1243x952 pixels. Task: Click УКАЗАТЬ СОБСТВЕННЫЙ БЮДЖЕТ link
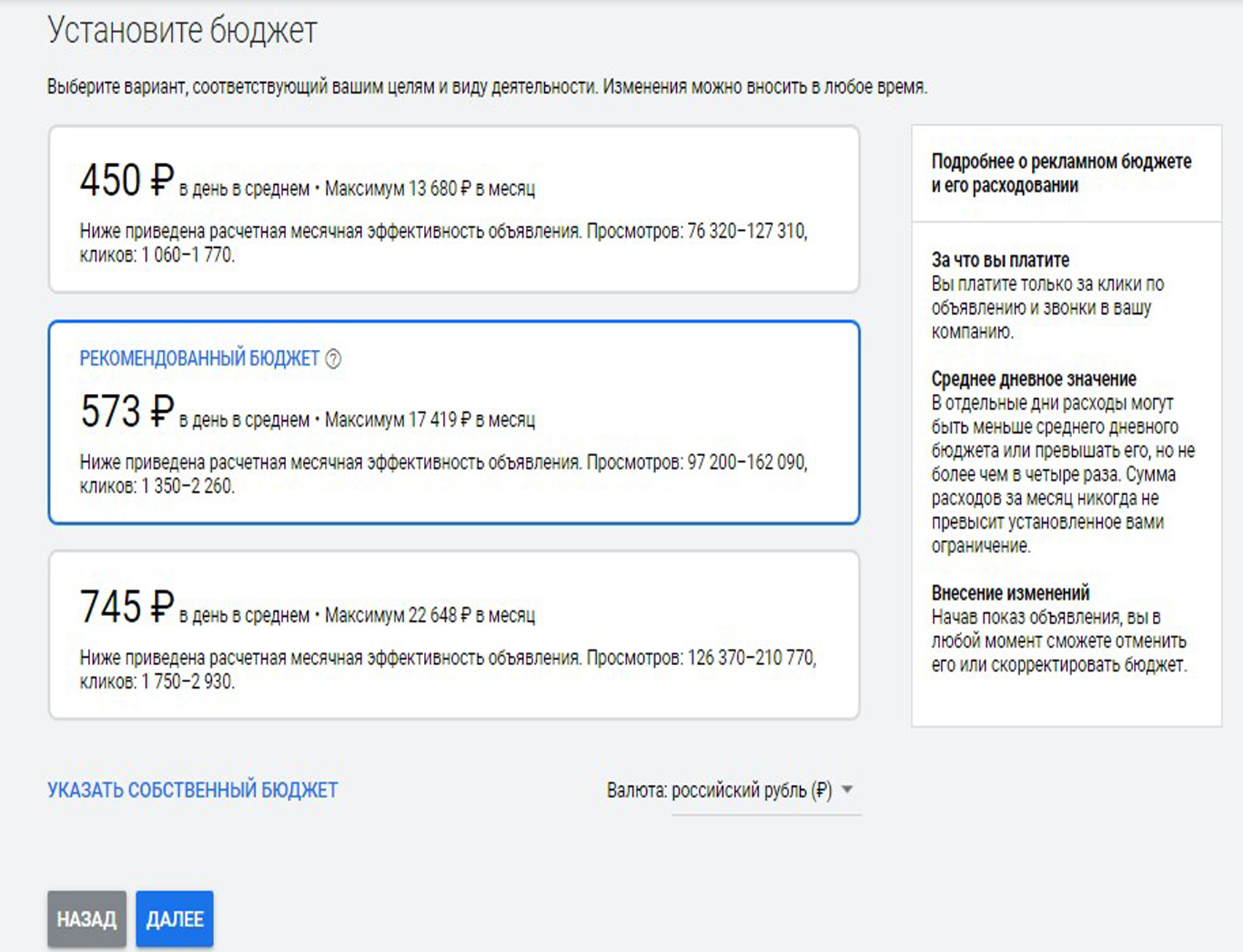(x=192, y=790)
